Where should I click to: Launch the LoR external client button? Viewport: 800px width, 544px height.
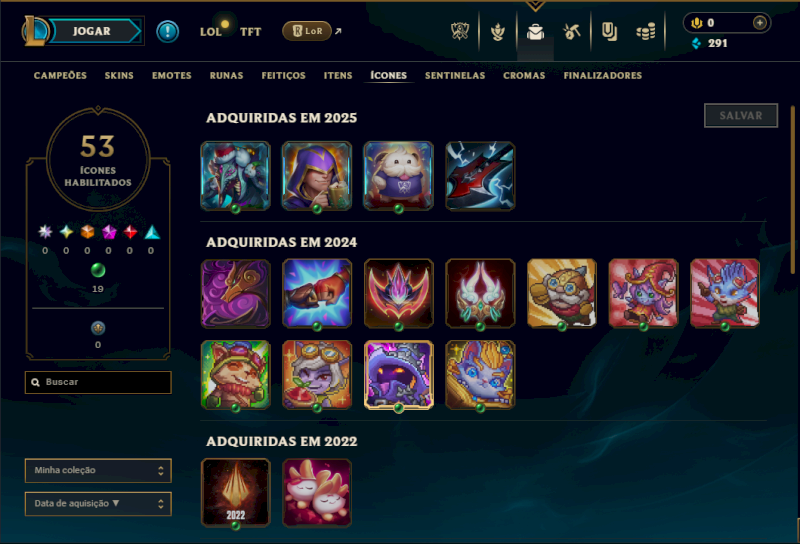point(307,31)
